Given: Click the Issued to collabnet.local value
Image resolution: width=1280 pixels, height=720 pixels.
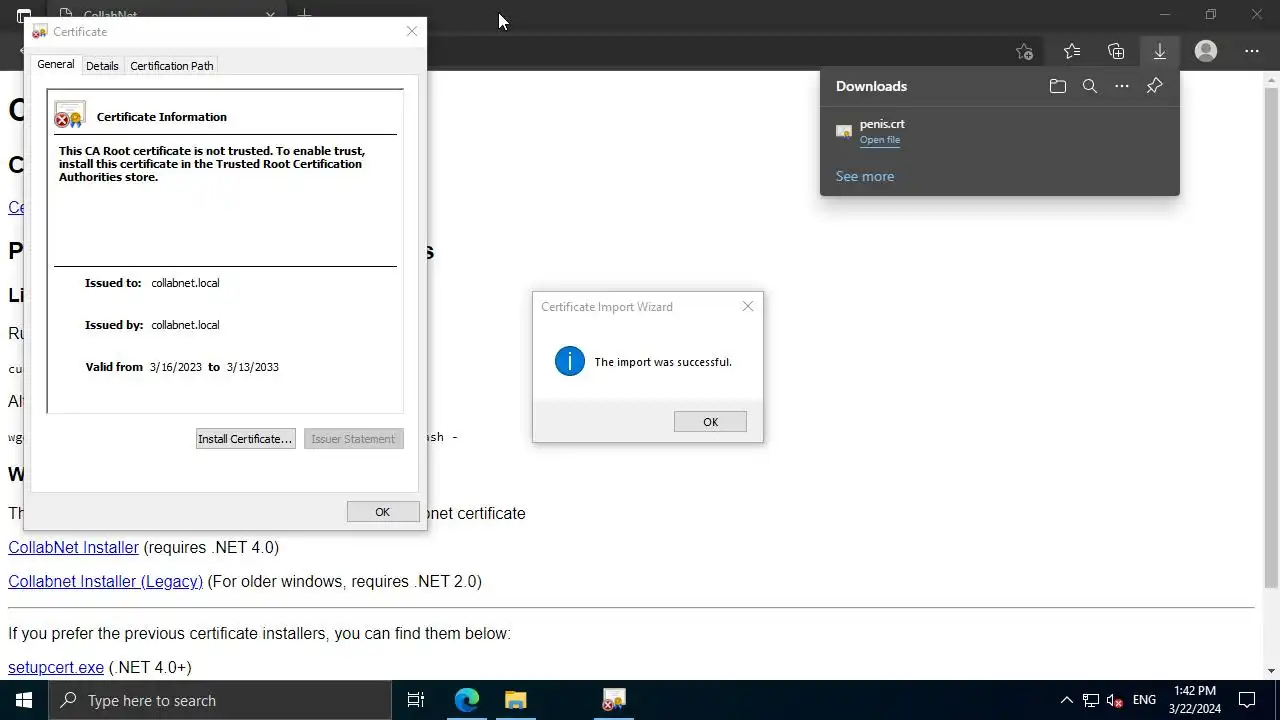Looking at the screenshot, I should [x=185, y=283].
